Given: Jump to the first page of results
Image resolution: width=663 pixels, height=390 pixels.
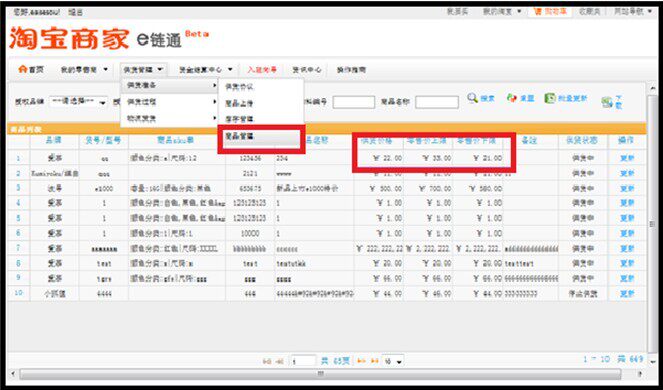Looking at the screenshot, I should pos(267,361).
